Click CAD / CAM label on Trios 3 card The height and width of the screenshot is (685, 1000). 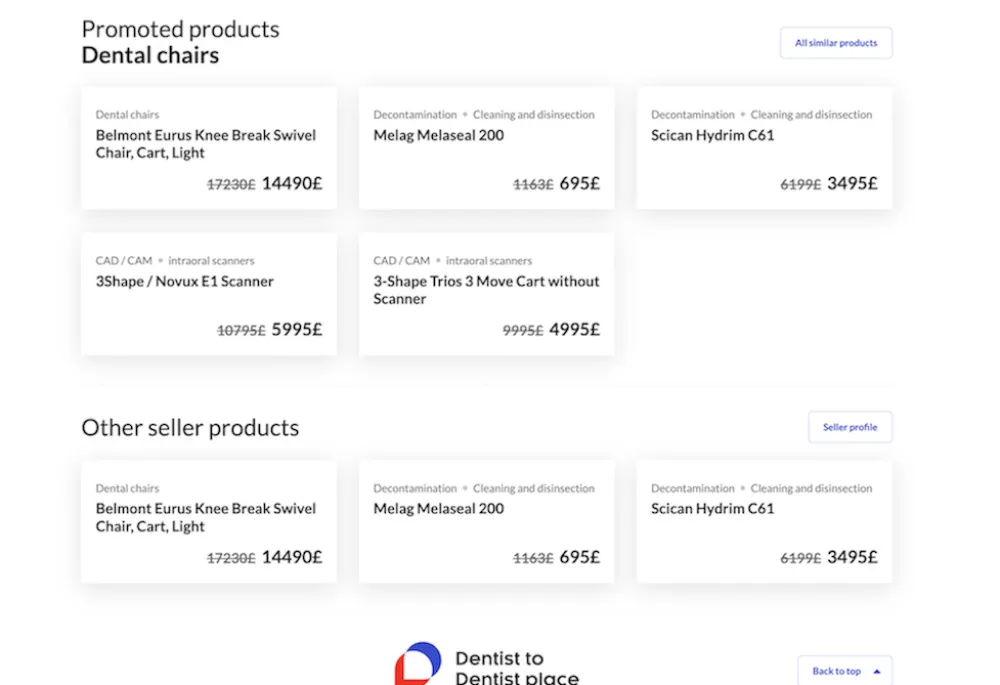(401, 261)
